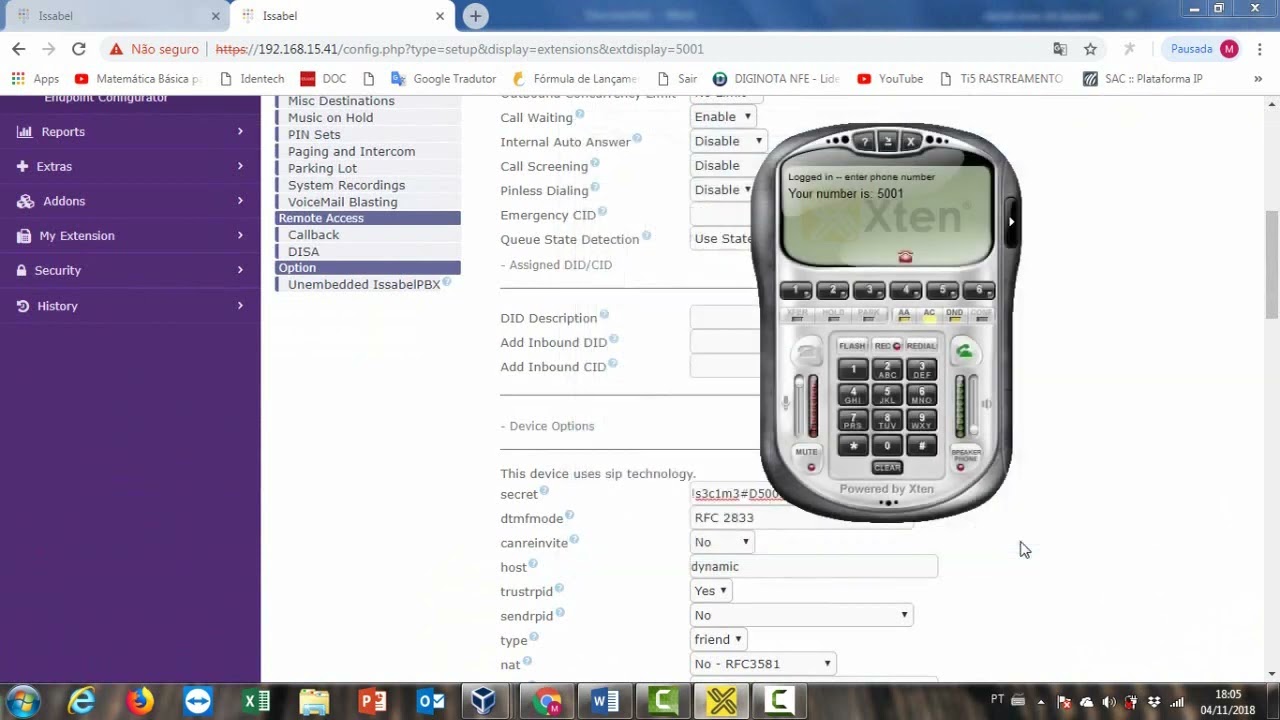
Task: Open the YouTube bookmark
Action: point(890,79)
